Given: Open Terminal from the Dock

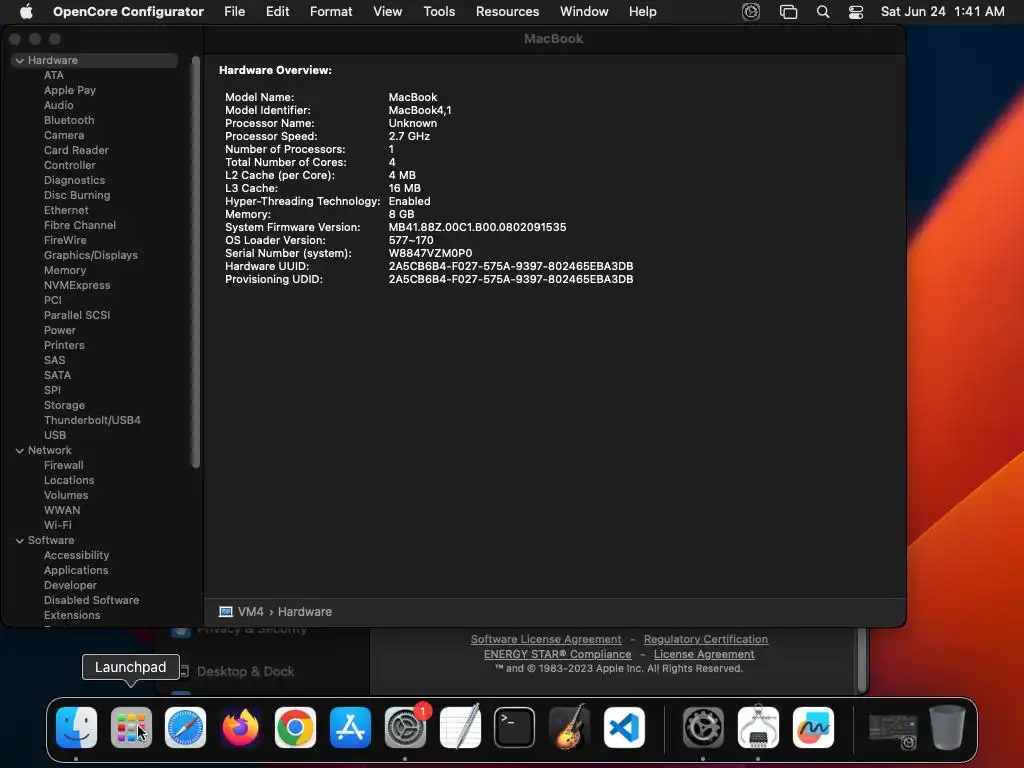Looking at the screenshot, I should (x=515, y=727).
